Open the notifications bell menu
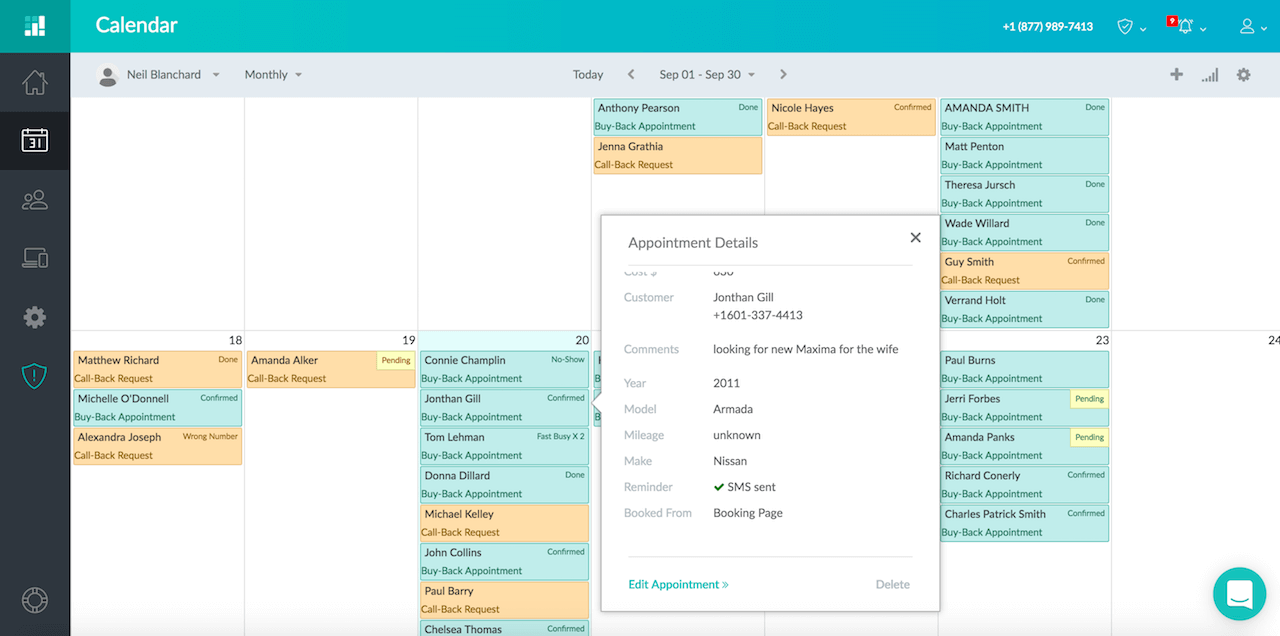Viewport: 1280px width, 636px height. pos(1187,27)
